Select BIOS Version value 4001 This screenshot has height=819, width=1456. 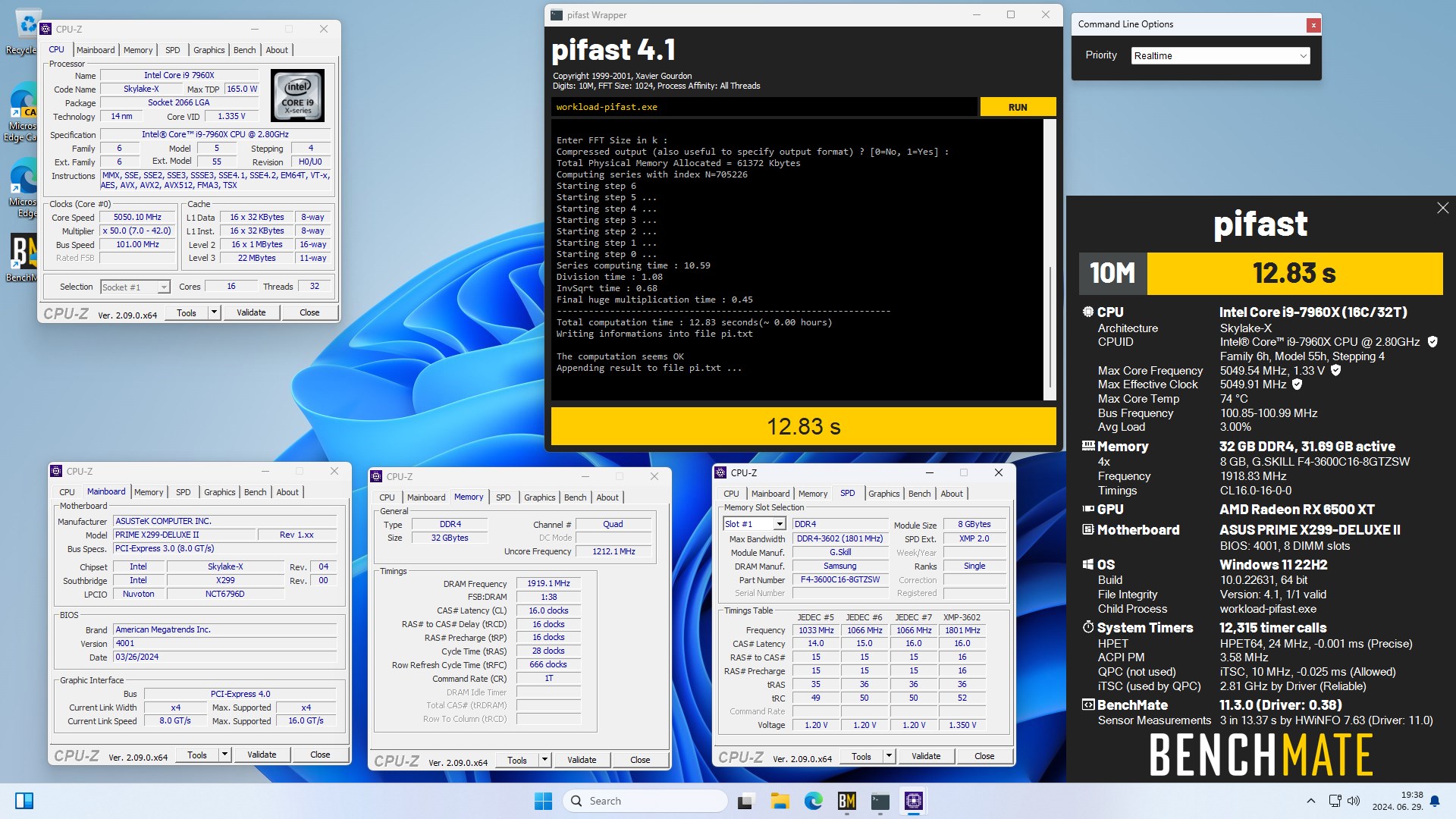(224, 643)
